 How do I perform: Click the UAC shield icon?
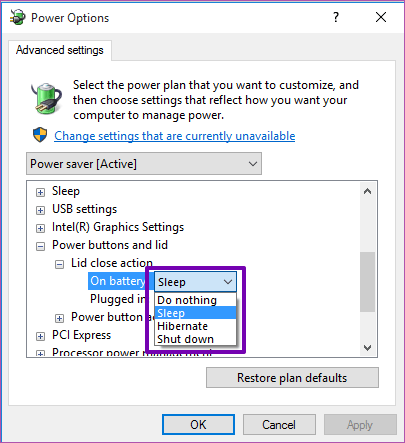[40, 135]
